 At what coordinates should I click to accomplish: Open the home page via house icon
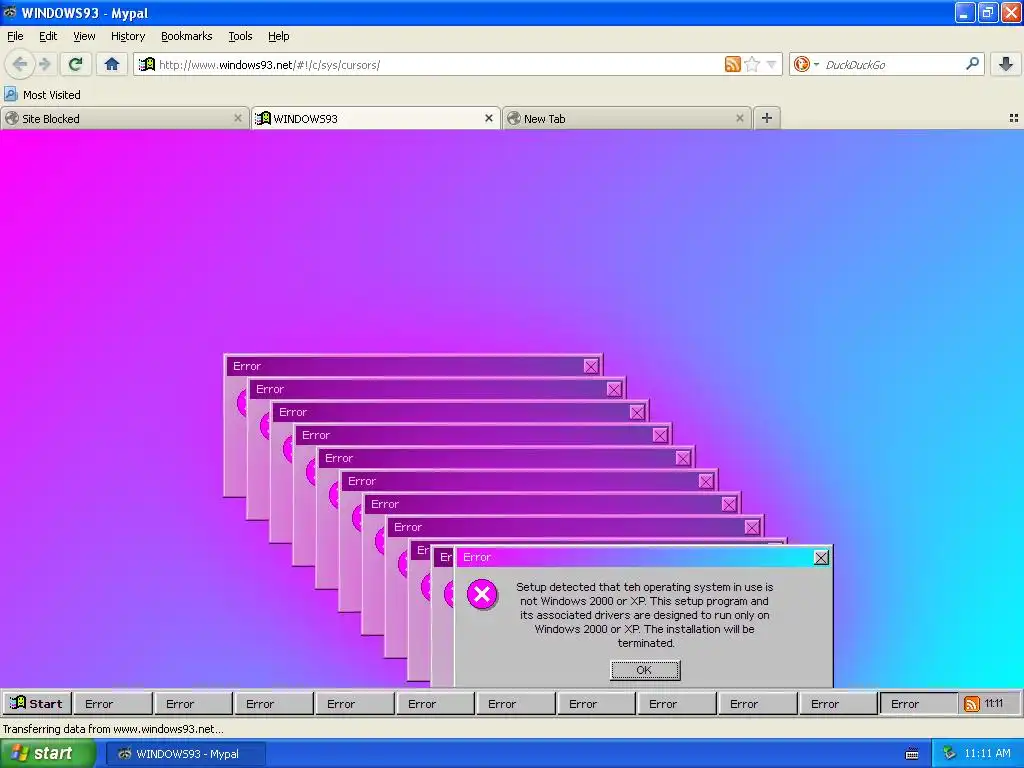tap(112, 64)
